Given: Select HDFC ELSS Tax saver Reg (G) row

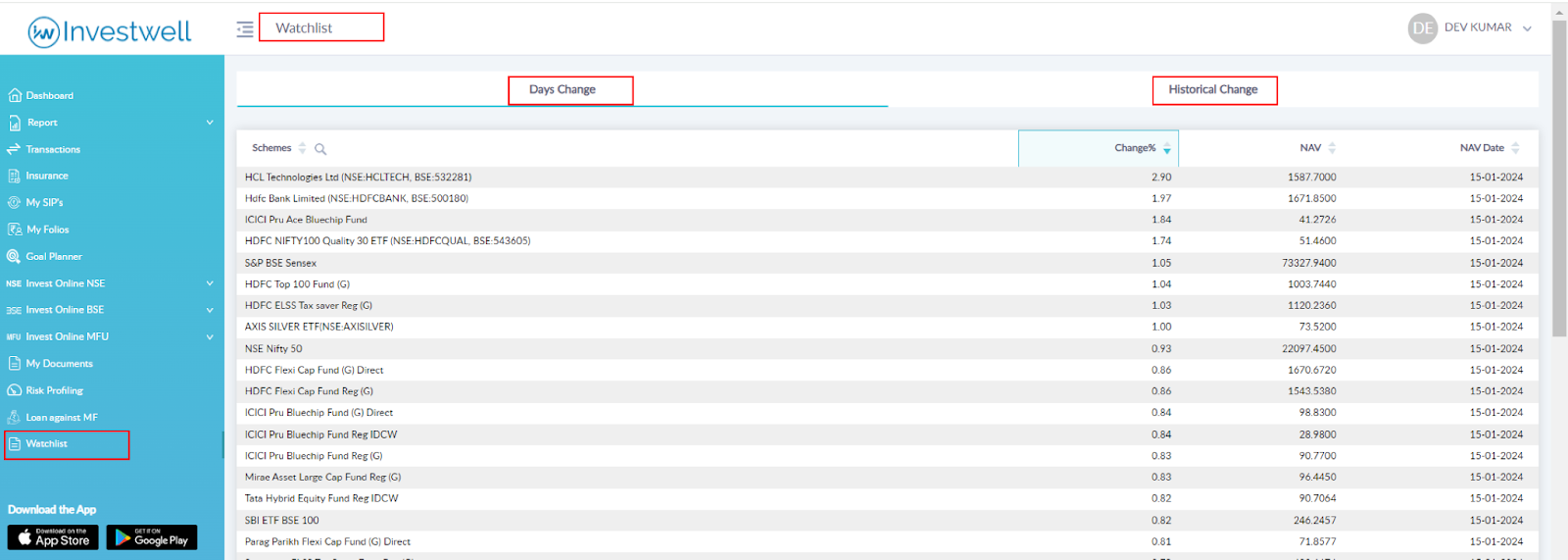Looking at the screenshot, I should tap(887, 306).
